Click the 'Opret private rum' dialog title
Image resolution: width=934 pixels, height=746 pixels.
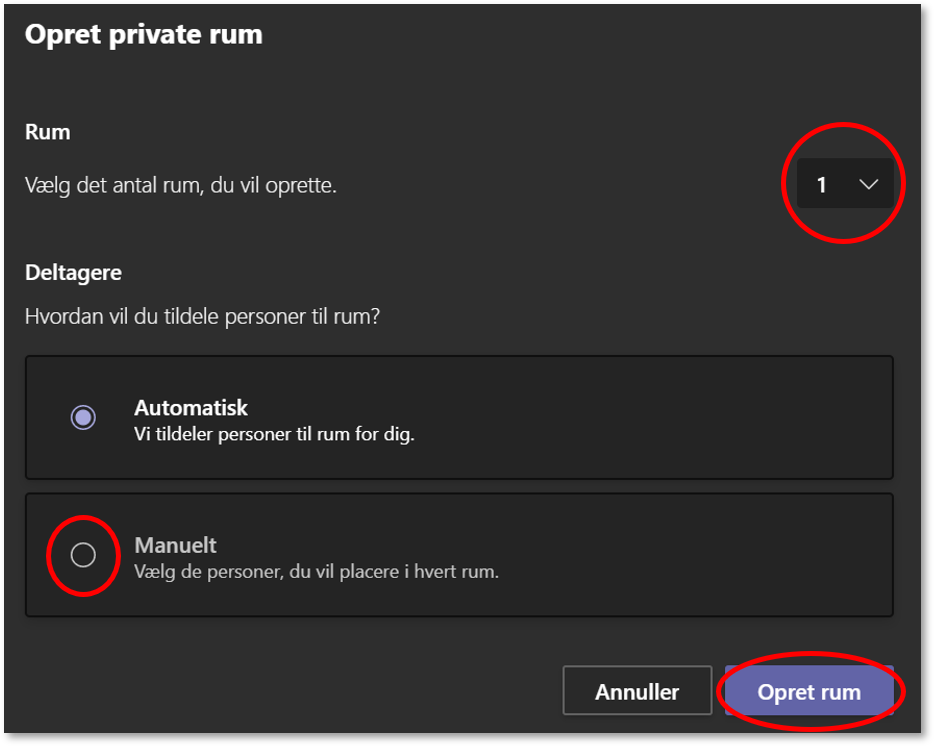143,34
